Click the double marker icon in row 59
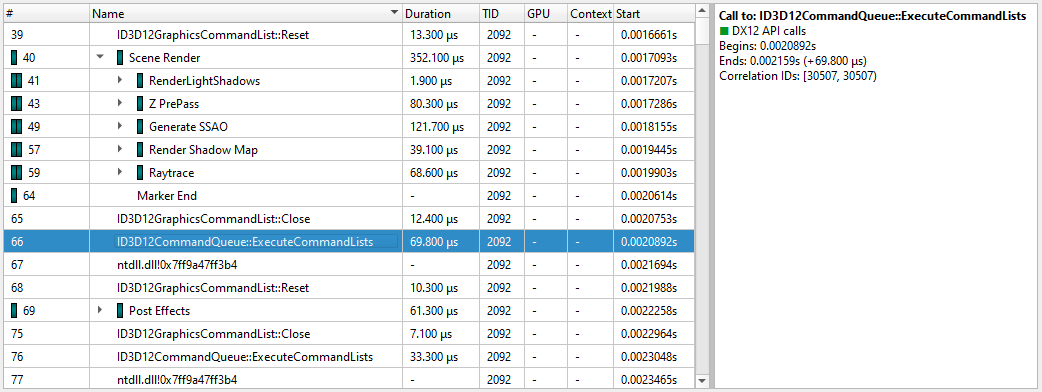Viewport: 1042px width, 392px height. click(x=17, y=173)
